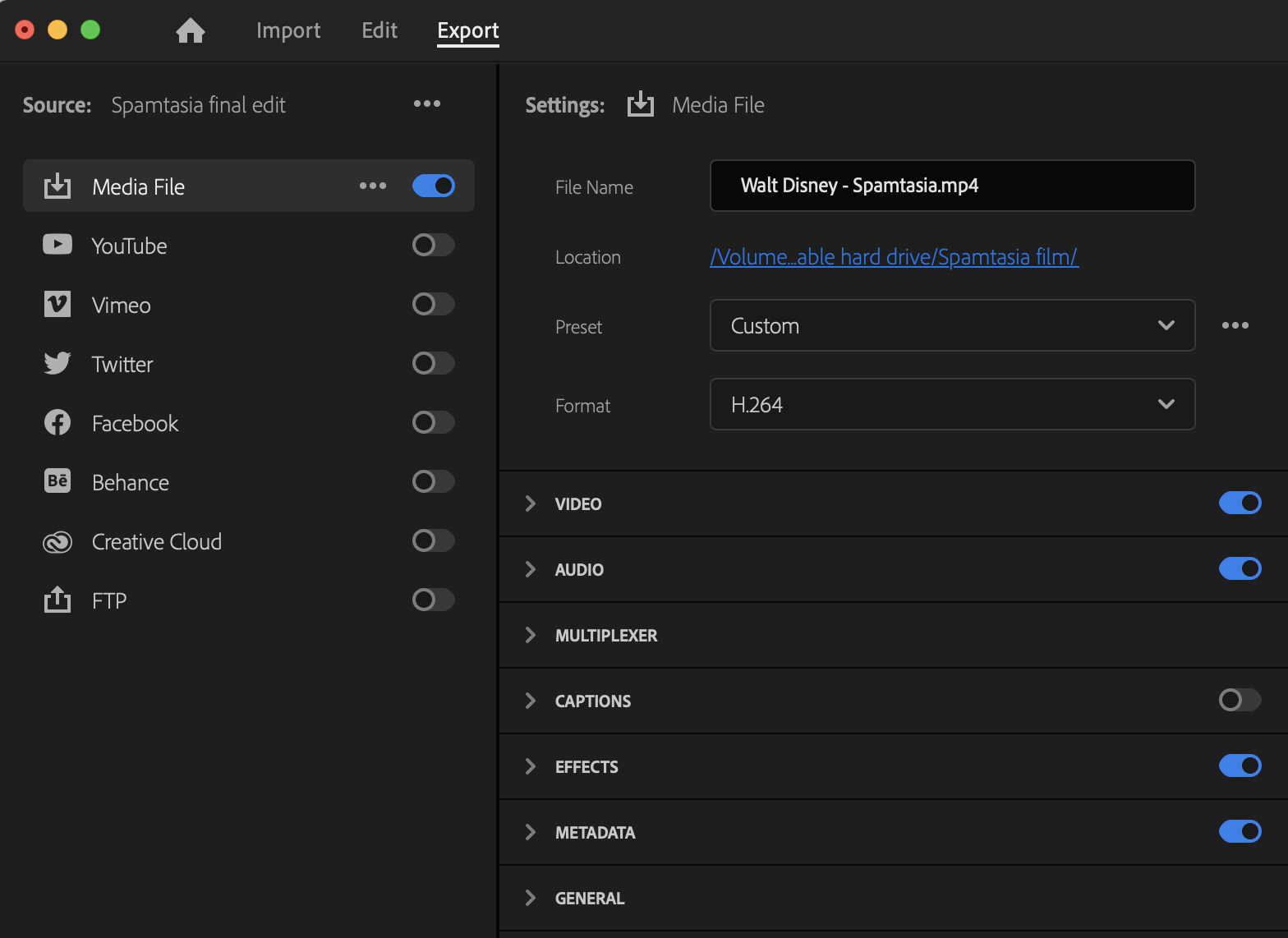Select the Facebook destination label
The image size is (1288, 938).
[x=136, y=423]
